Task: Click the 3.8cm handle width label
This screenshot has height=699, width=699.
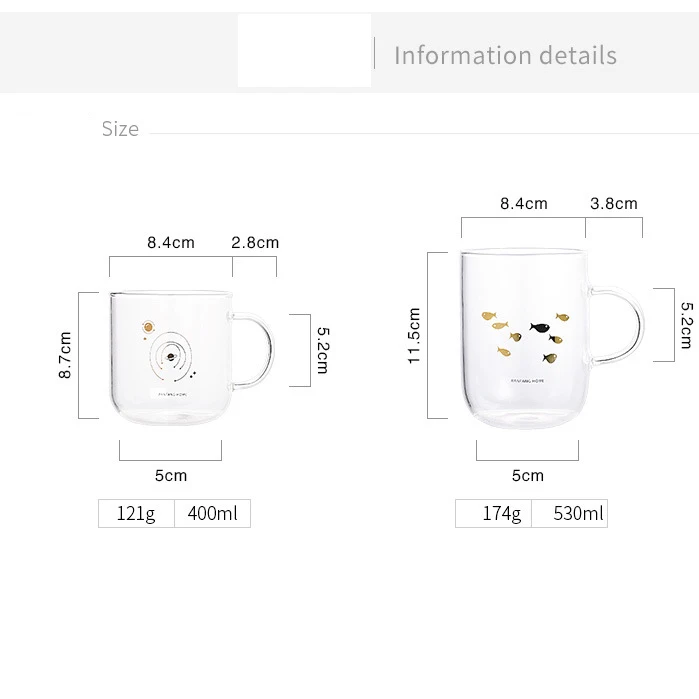Action: click(x=613, y=203)
